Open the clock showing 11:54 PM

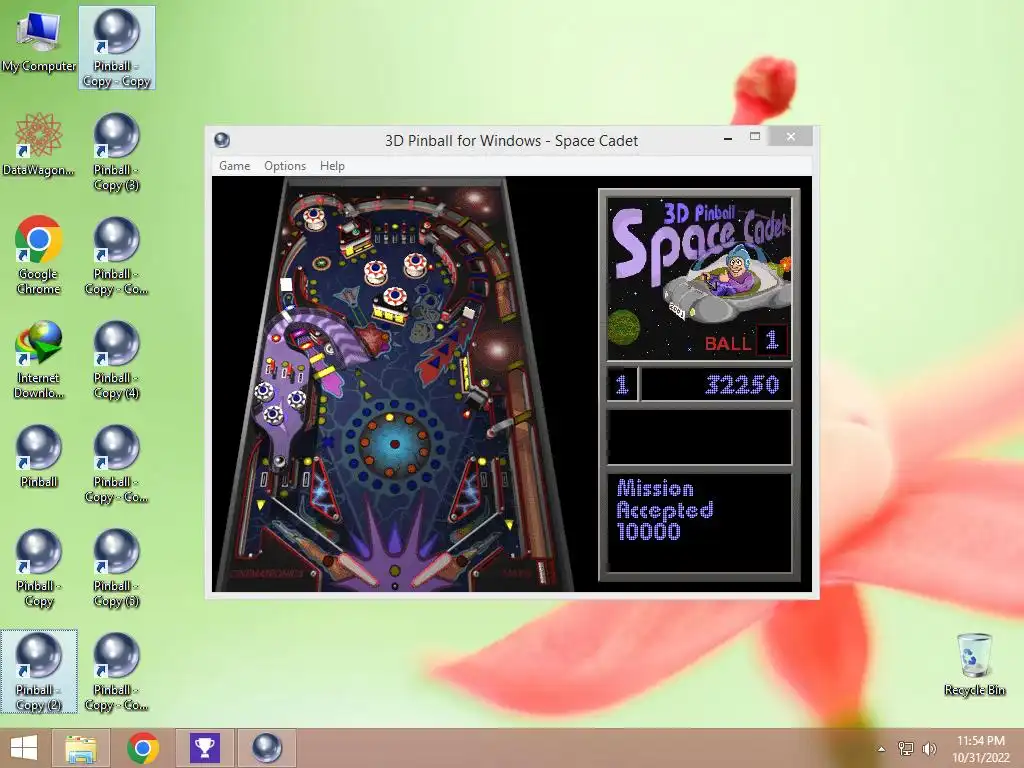981,749
